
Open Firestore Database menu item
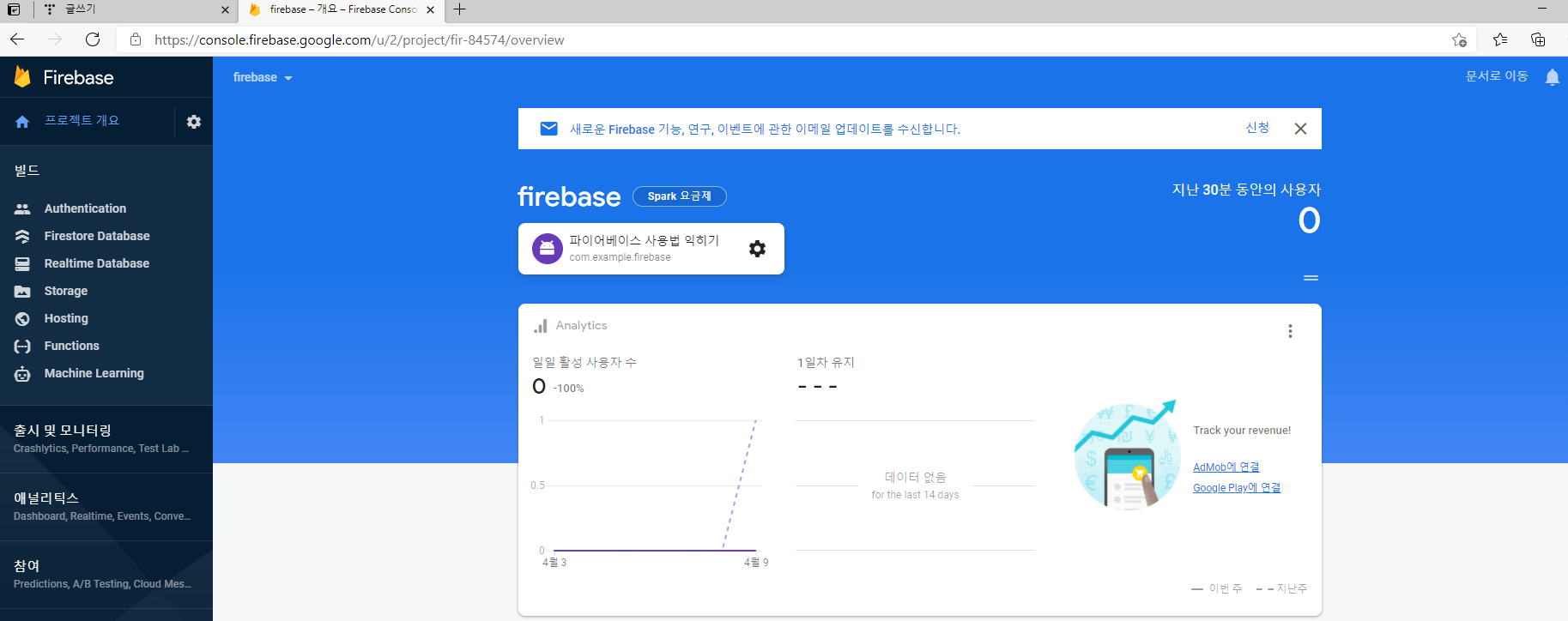[106, 236]
